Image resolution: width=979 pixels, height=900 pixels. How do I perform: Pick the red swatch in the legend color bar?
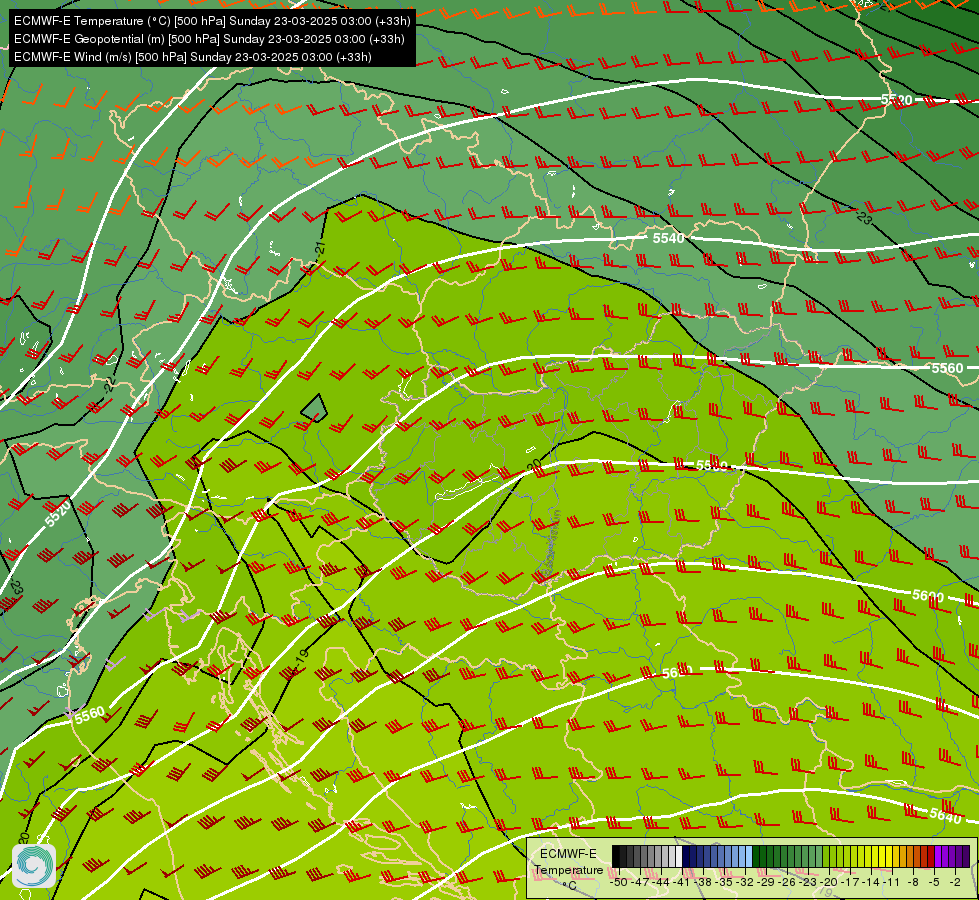[x=931, y=856]
